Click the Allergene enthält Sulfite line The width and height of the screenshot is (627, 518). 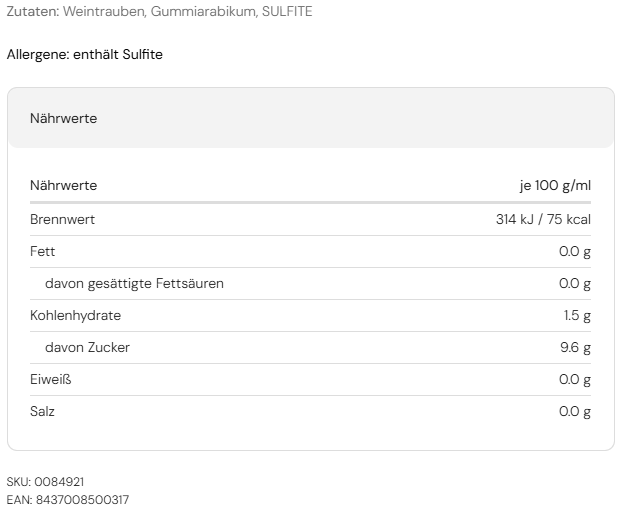(85, 55)
